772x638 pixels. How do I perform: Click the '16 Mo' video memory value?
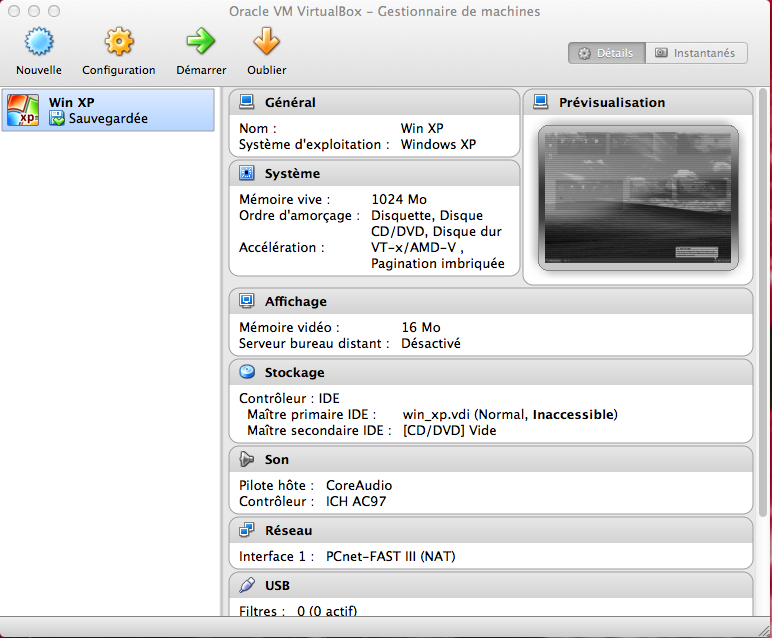(x=421, y=327)
